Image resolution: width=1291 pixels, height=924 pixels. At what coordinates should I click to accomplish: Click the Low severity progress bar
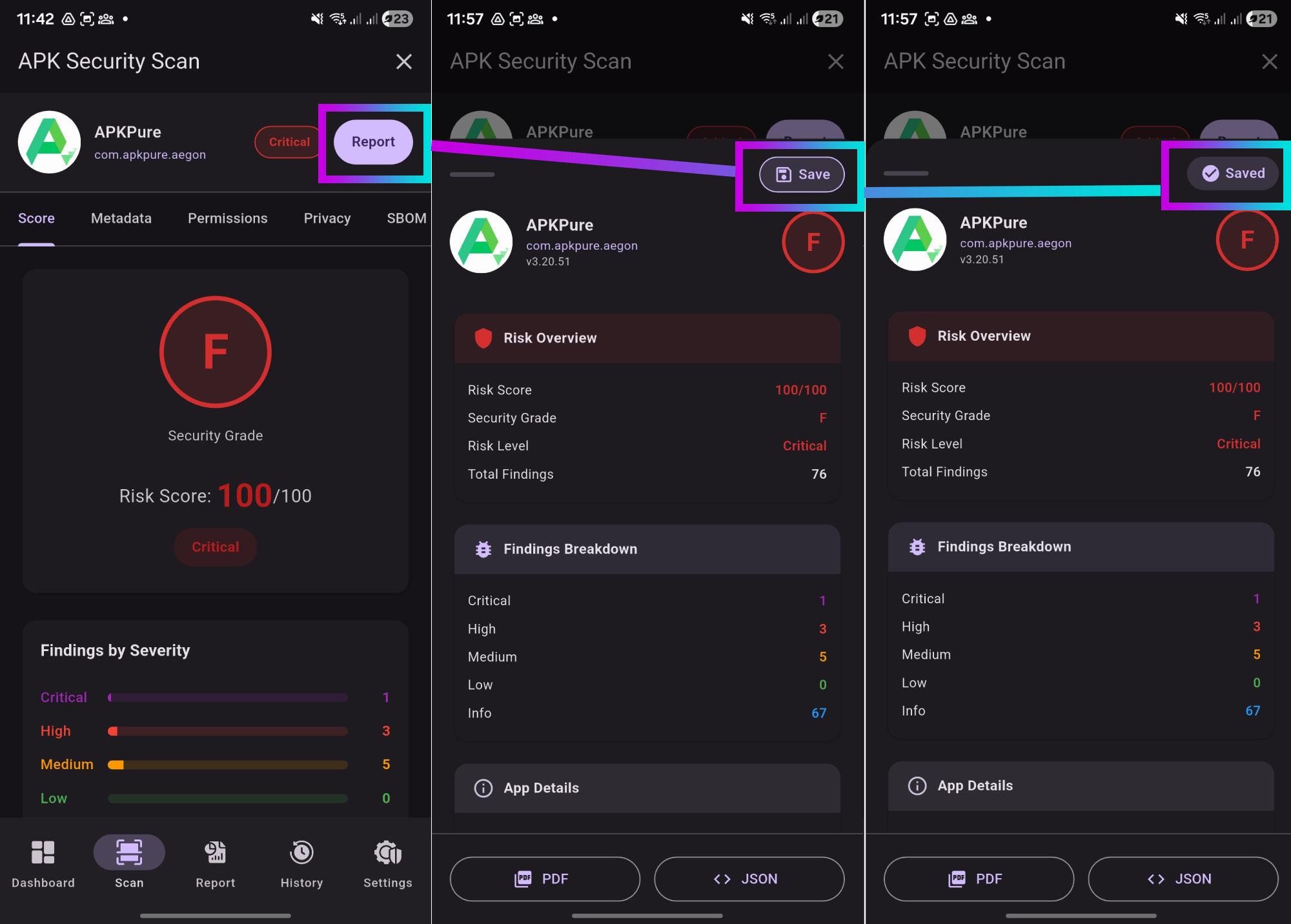click(x=228, y=798)
